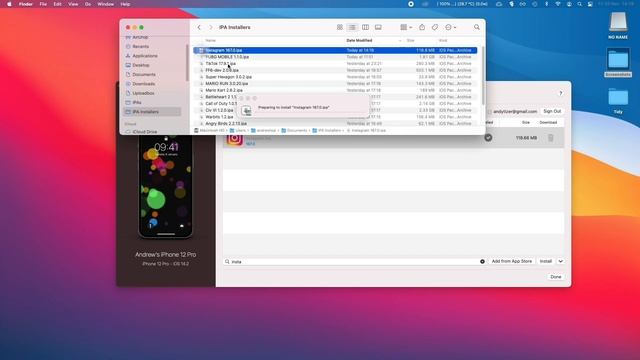Clear the app search field
The image size is (640, 360).
point(482,262)
